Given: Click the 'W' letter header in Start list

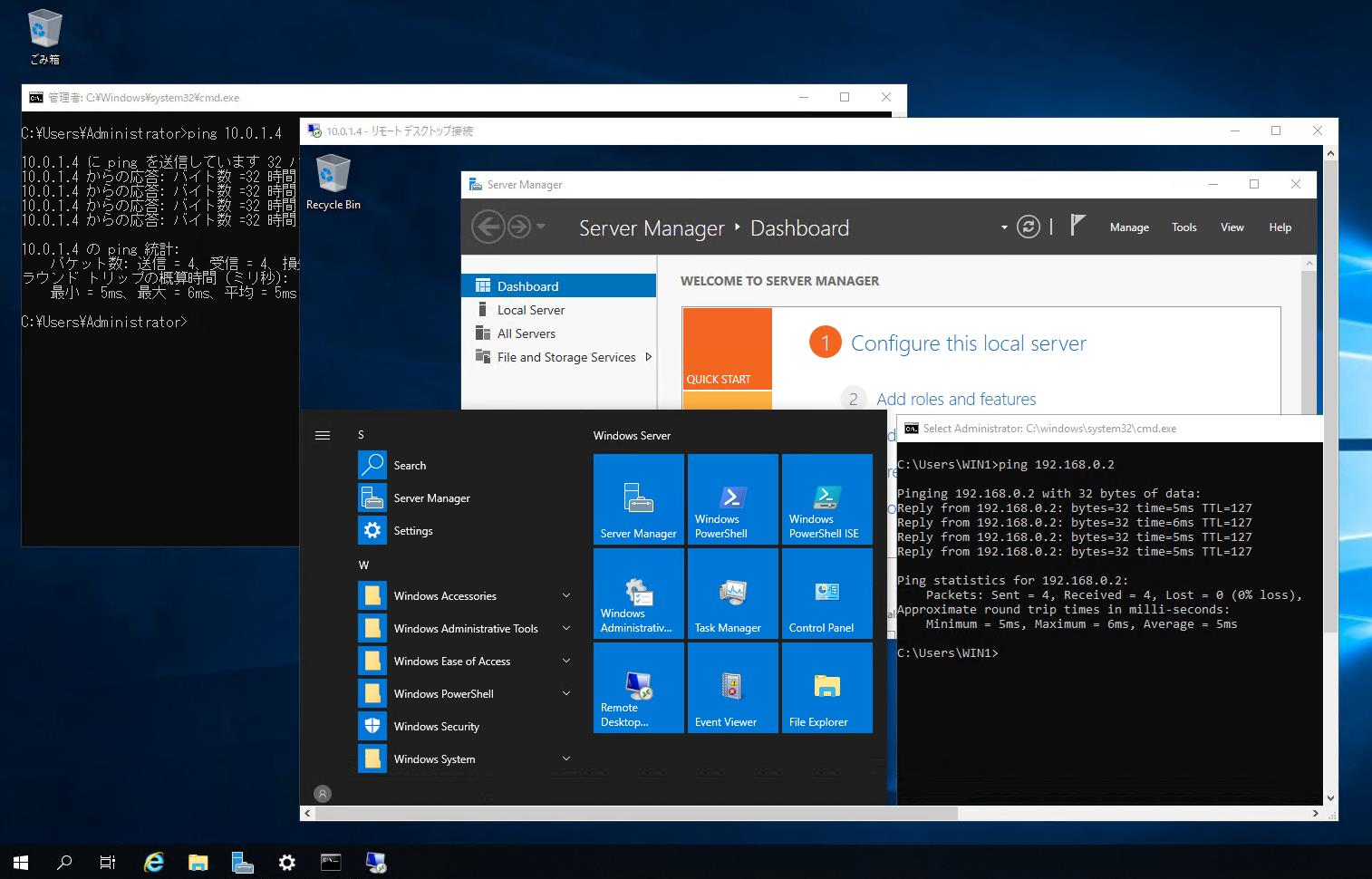Looking at the screenshot, I should pyautogui.click(x=363, y=565).
